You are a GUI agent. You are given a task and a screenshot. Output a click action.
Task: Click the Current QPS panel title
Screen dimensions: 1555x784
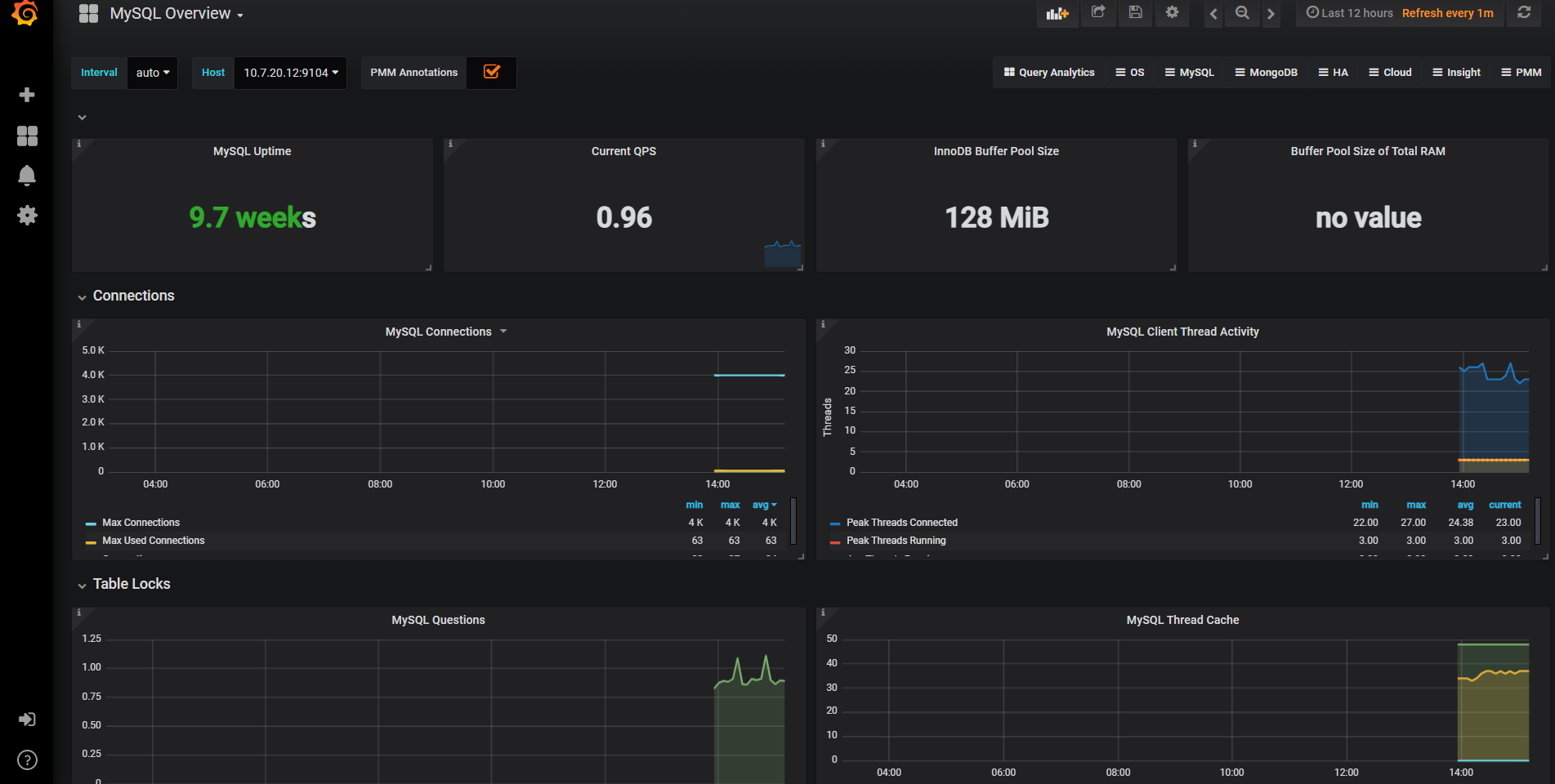(x=623, y=151)
